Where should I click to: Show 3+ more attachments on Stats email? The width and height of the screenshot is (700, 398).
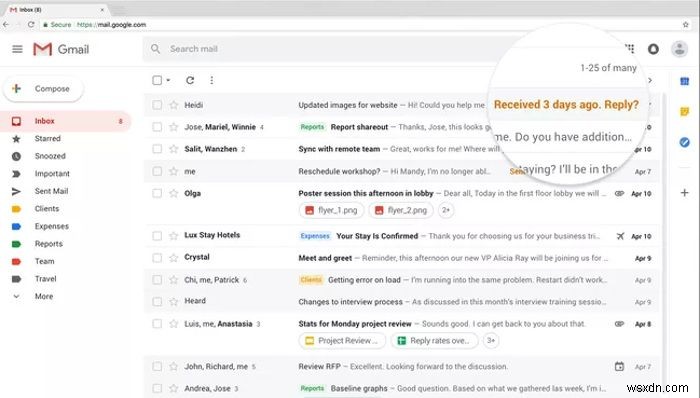(x=491, y=340)
